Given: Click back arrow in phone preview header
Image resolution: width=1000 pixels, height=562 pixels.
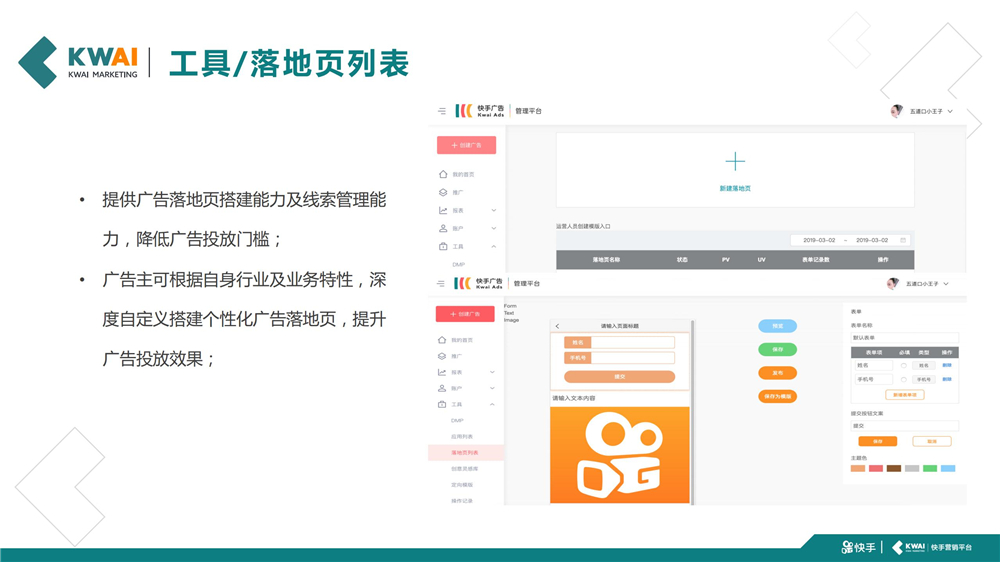Looking at the screenshot, I should coord(557,326).
